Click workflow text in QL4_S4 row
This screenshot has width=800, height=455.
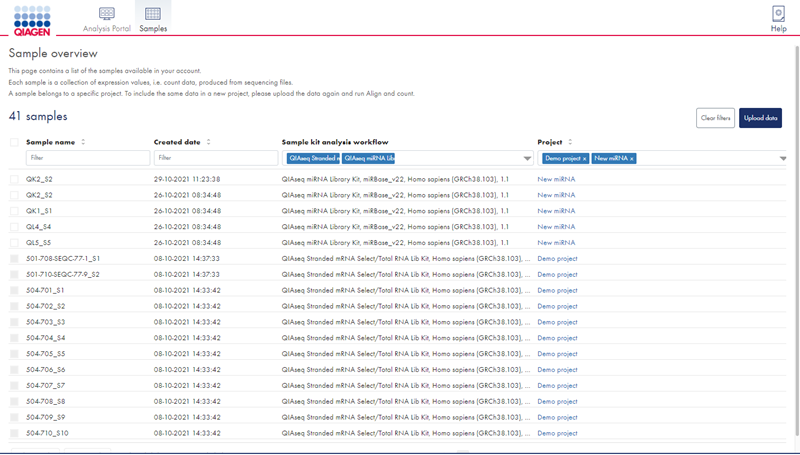coord(395,226)
